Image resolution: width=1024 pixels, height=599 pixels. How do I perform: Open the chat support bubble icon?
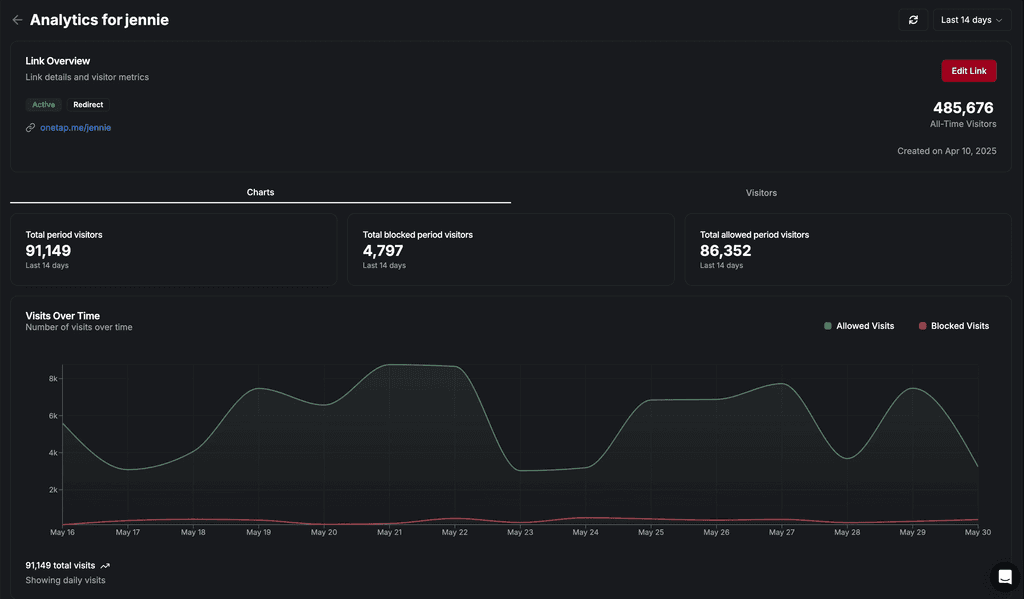[x=1005, y=577]
